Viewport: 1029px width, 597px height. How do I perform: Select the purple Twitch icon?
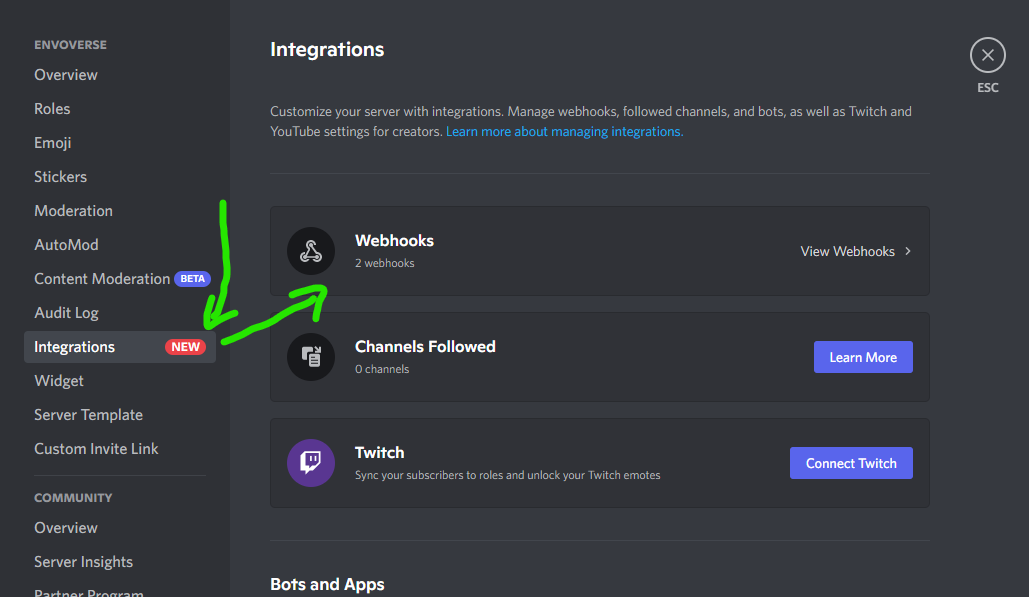pos(311,463)
